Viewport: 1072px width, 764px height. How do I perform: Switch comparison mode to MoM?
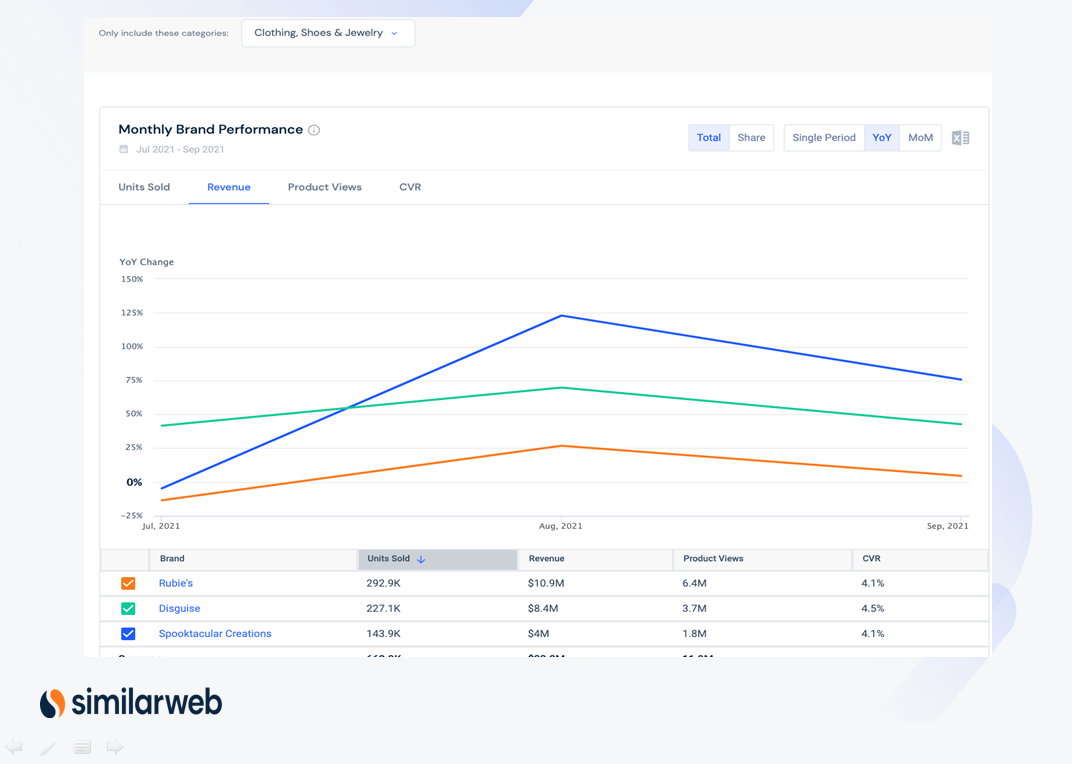coord(920,137)
